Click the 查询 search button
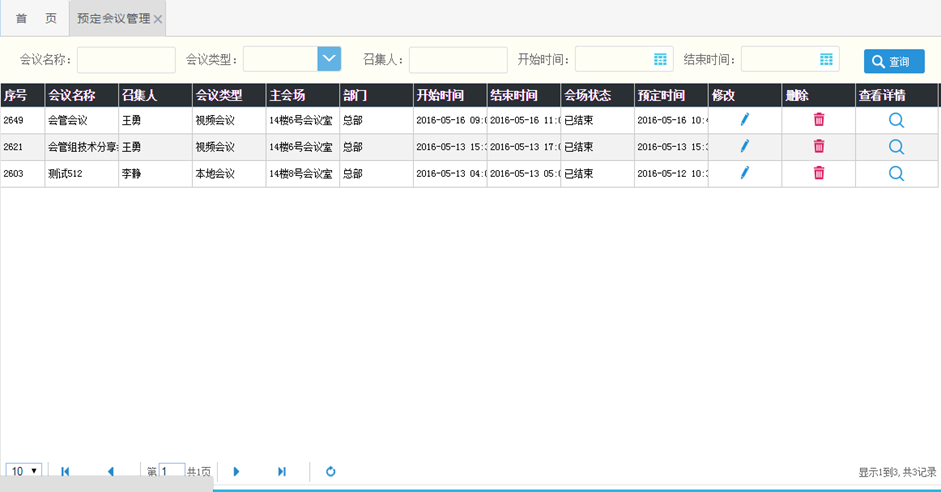The height and width of the screenshot is (492, 941). tap(893, 61)
